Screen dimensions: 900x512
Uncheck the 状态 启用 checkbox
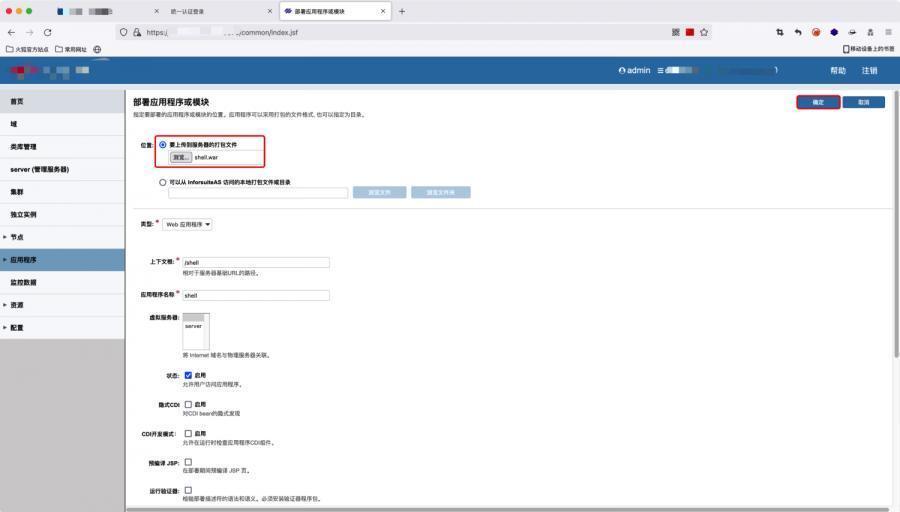188,375
